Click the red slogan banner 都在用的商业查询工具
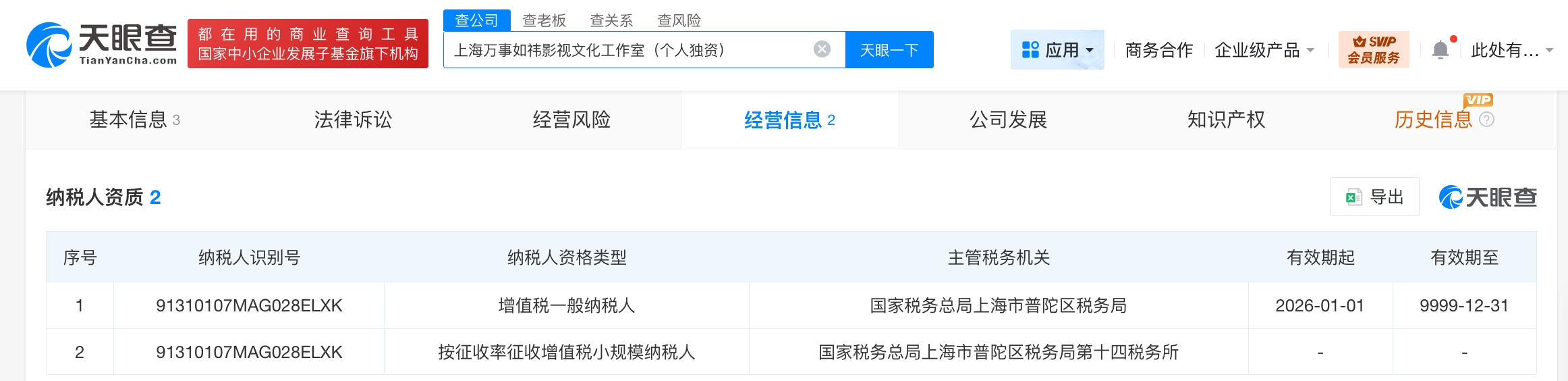The image size is (1568, 381). pos(308,44)
